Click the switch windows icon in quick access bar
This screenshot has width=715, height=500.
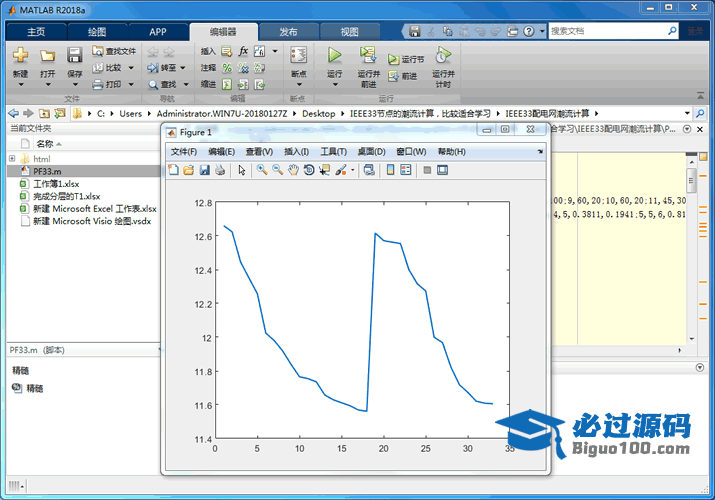click(513, 31)
